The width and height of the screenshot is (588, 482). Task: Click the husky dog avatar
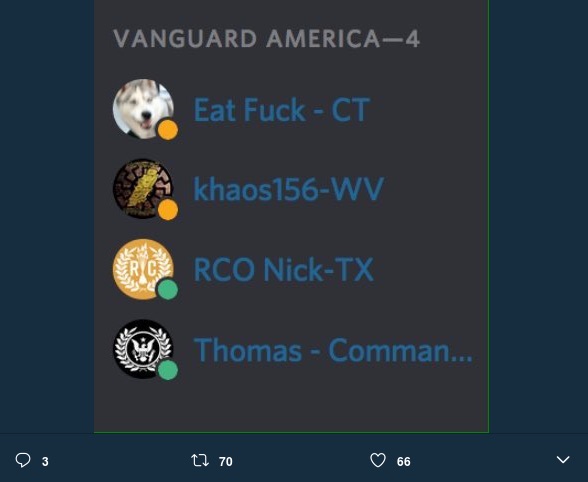click(x=143, y=109)
